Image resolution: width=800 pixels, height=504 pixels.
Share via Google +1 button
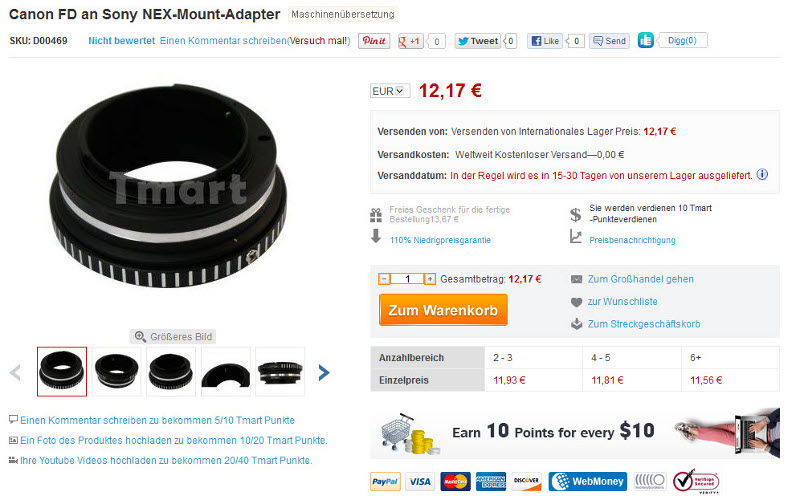[x=410, y=41]
